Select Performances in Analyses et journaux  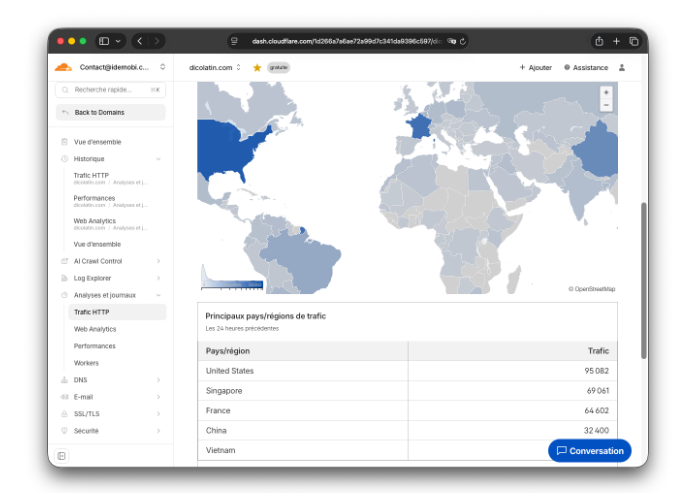coord(95,346)
